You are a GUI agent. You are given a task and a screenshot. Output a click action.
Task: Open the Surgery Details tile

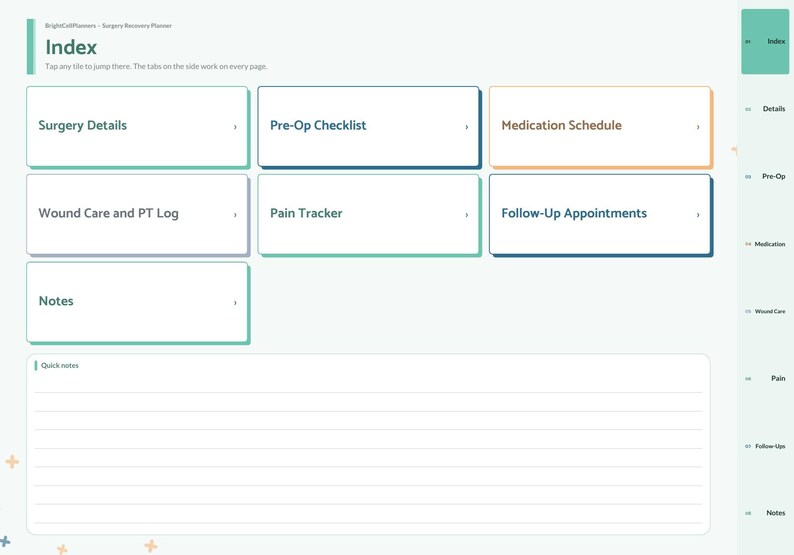point(137,126)
